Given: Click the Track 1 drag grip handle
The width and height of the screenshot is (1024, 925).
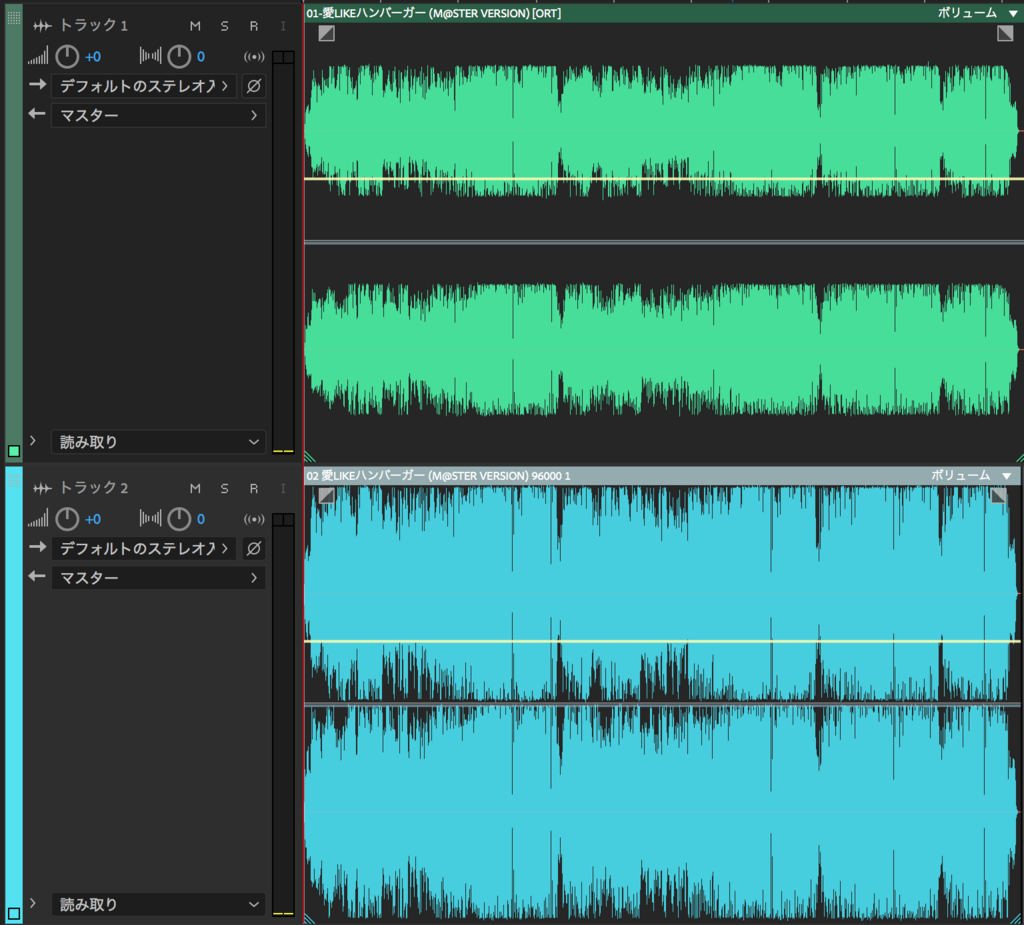Looking at the screenshot, I should click(14, 18).
